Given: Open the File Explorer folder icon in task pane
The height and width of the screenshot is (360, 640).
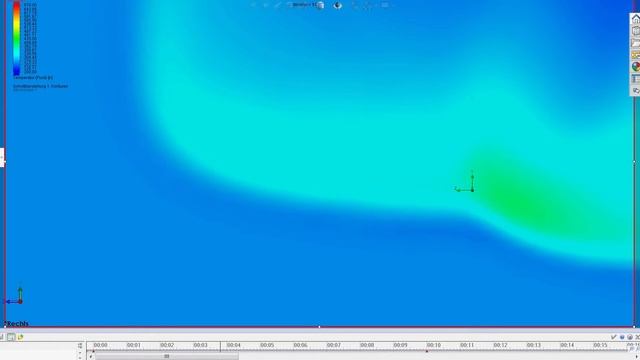Looking at the screenshot, I should point(636,43).
